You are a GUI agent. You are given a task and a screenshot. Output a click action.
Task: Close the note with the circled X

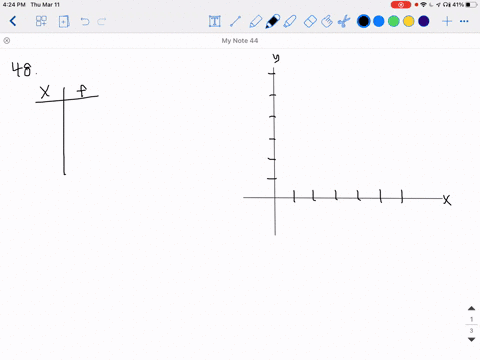pos(6,41)
